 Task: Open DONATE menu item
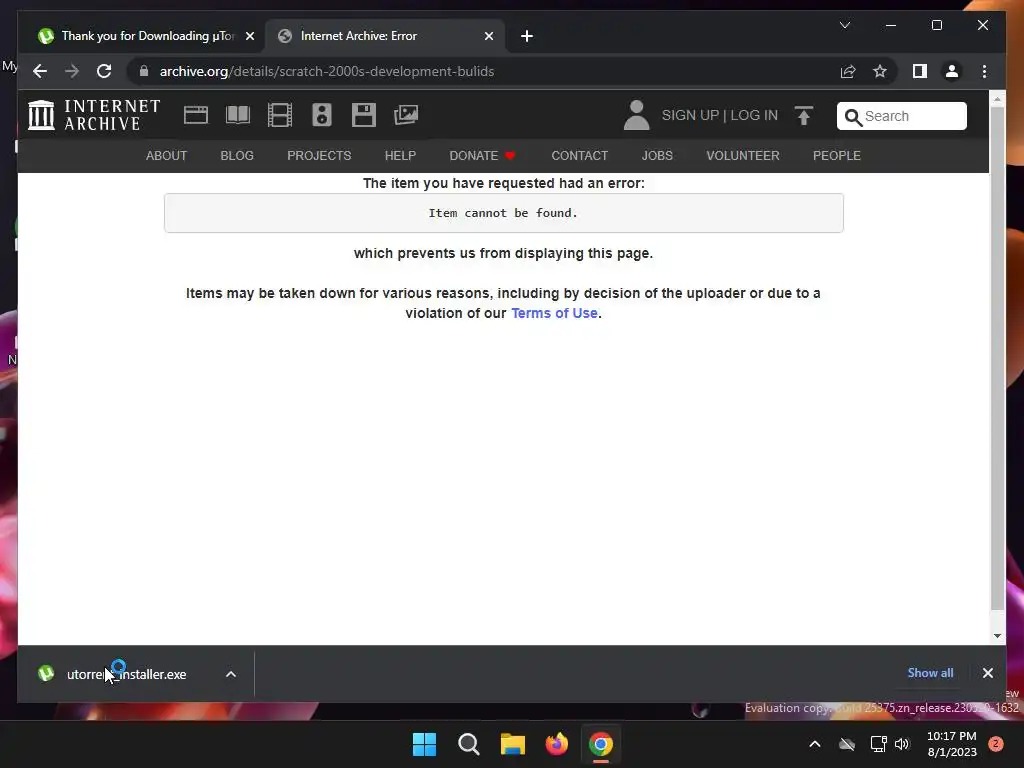point(483,155)
